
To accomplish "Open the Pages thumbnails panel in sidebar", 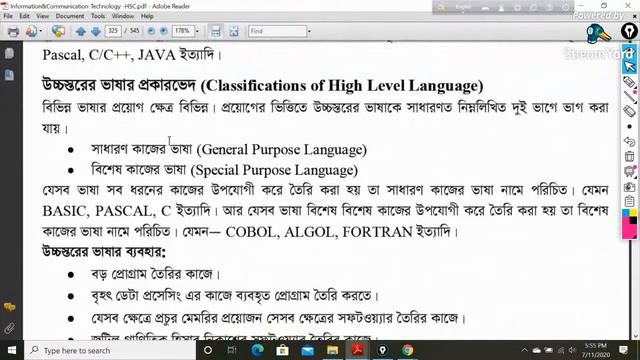I will click(9, 53).
